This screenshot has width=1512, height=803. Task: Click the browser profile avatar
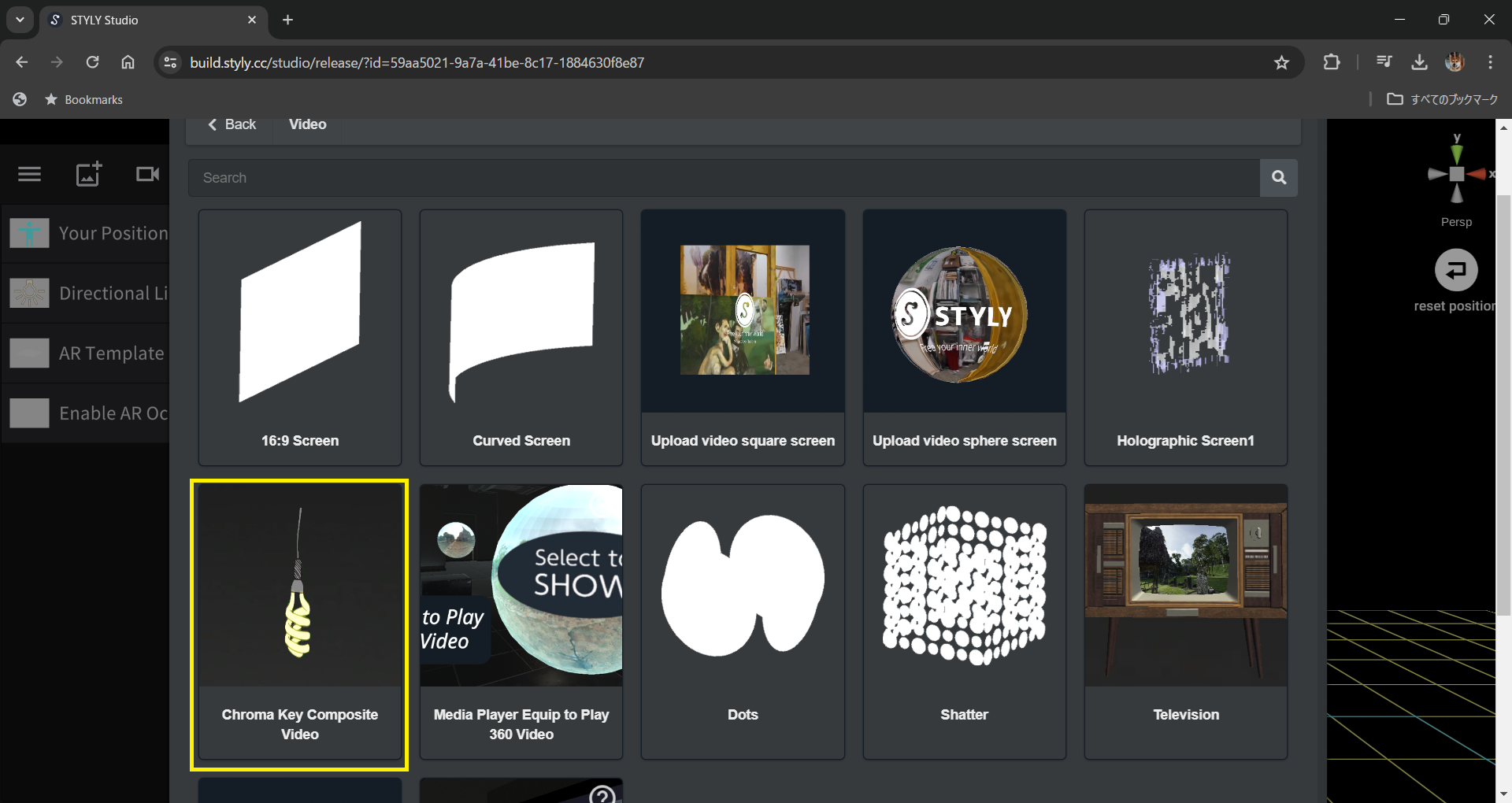coord(1455,62)
